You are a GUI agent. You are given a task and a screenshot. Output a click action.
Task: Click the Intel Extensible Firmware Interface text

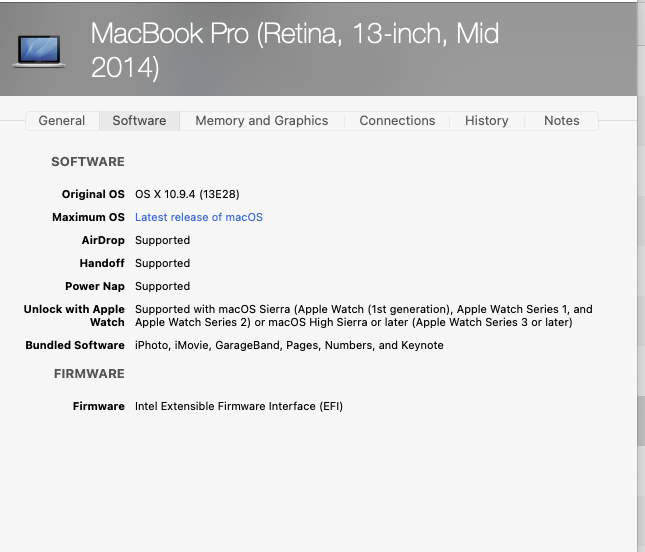pos(239,406)
